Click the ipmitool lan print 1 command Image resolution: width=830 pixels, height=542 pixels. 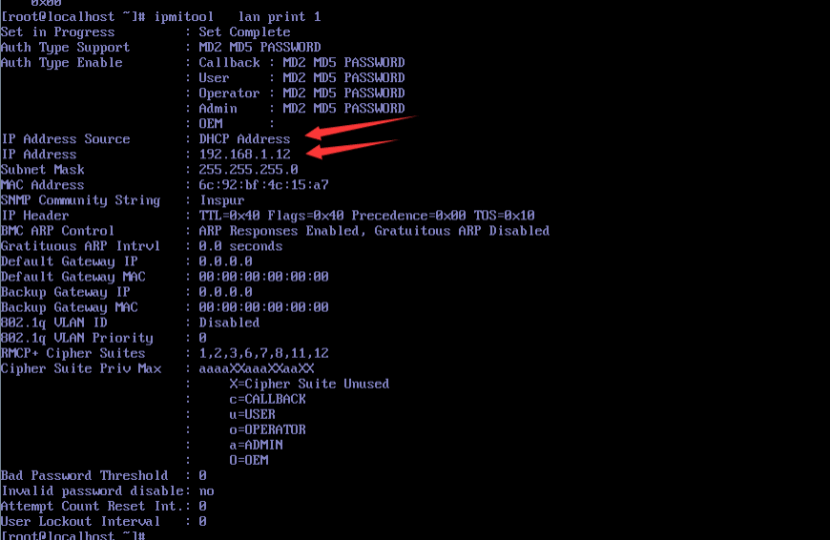tap(237, 16)
